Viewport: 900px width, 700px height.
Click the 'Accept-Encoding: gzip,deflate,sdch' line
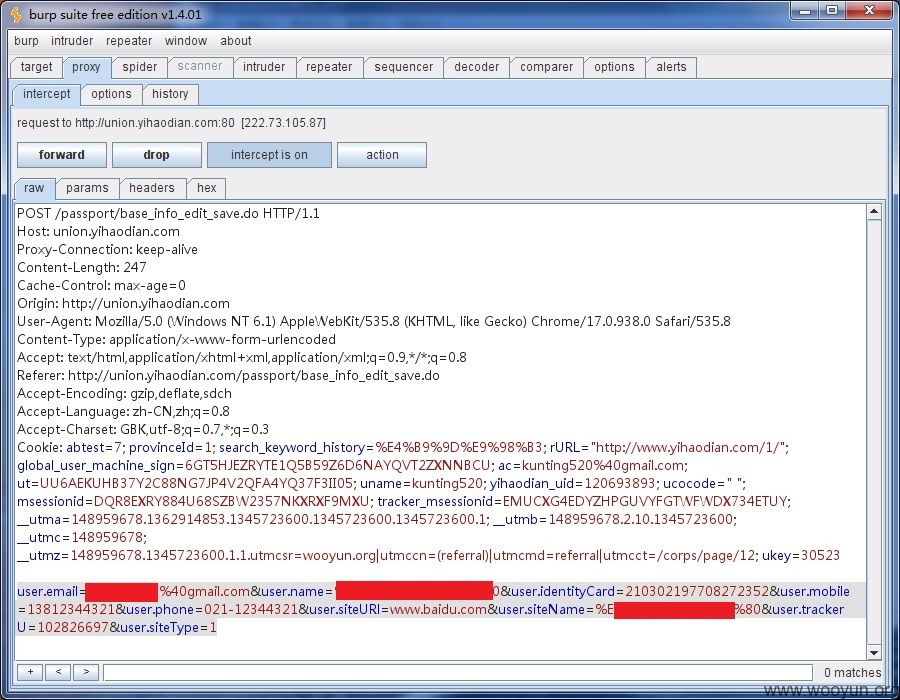[125, 393]
